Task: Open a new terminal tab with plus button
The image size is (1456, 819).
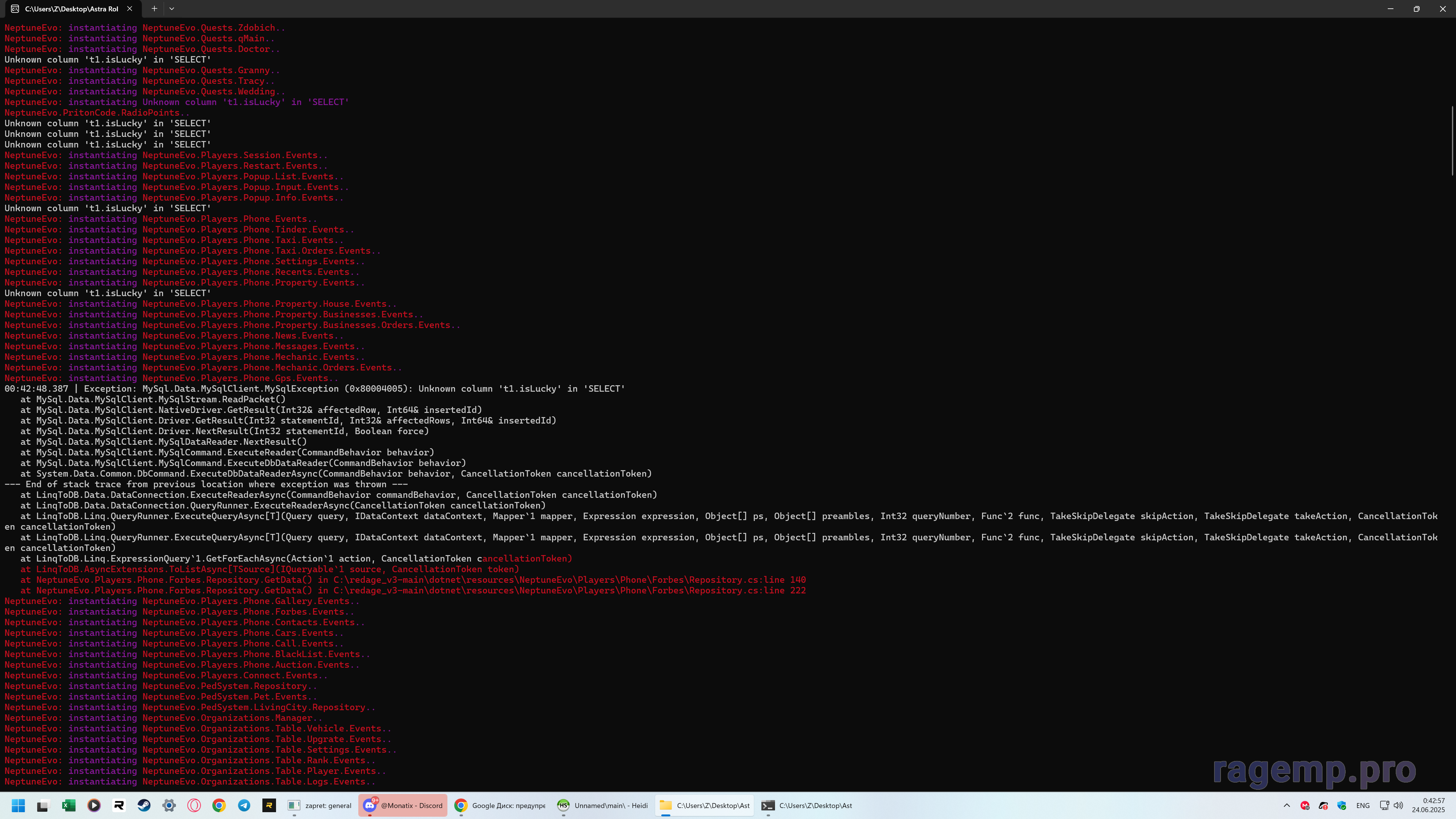Action: [x=154, y=8]
